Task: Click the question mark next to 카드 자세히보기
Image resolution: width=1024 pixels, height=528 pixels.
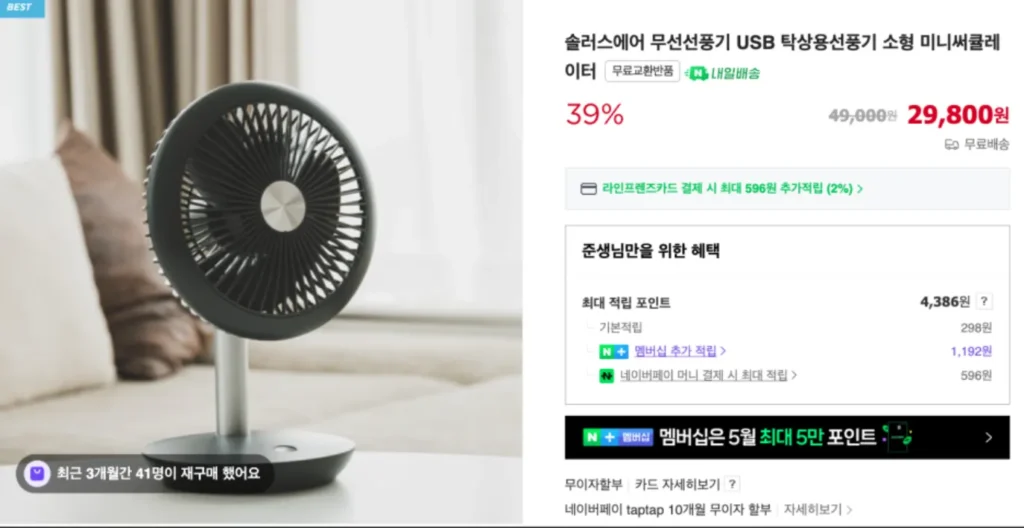Action: click(732, 484)
